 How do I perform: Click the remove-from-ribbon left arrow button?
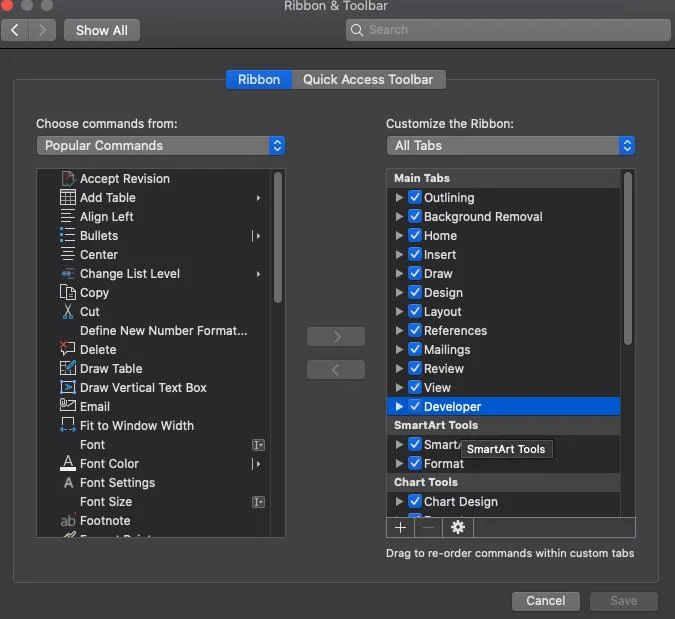[336, 369]
